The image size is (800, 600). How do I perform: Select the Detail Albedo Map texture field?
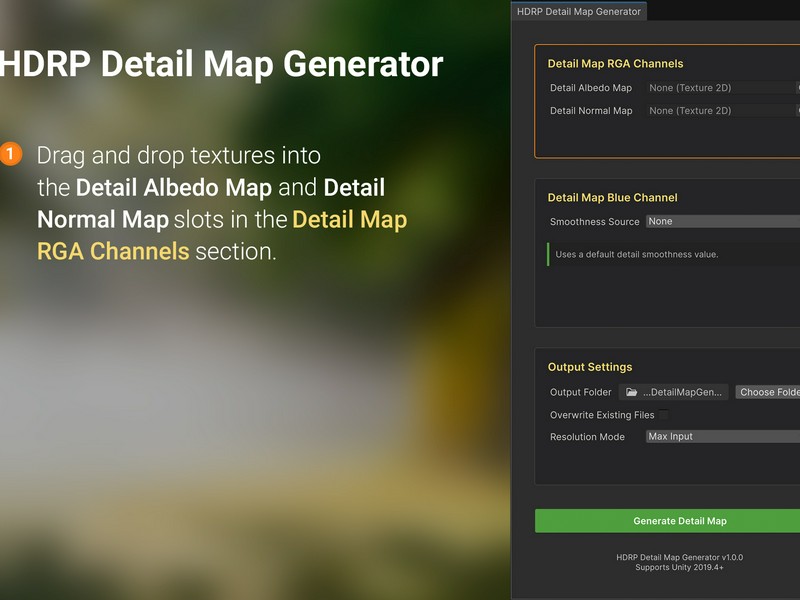click(x=722, y=88)
